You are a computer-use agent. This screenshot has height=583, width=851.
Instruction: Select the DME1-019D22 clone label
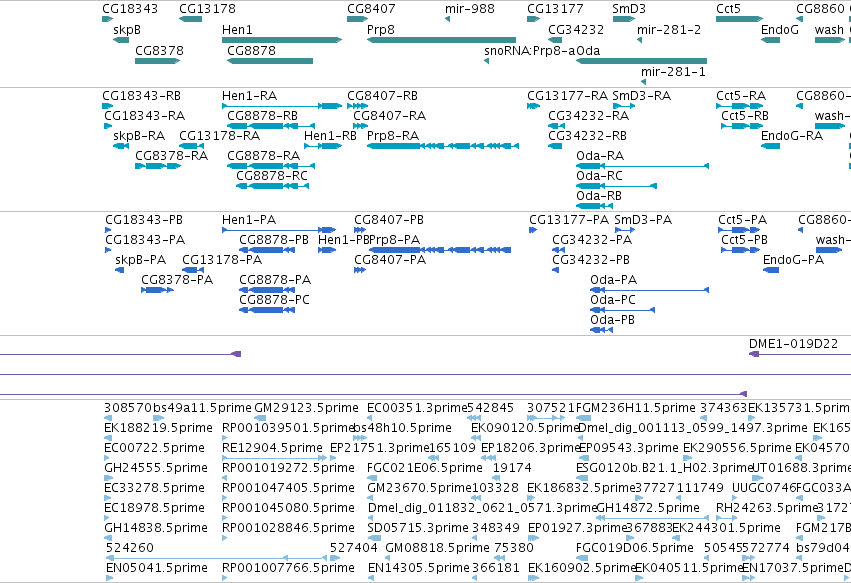[793, 344]
